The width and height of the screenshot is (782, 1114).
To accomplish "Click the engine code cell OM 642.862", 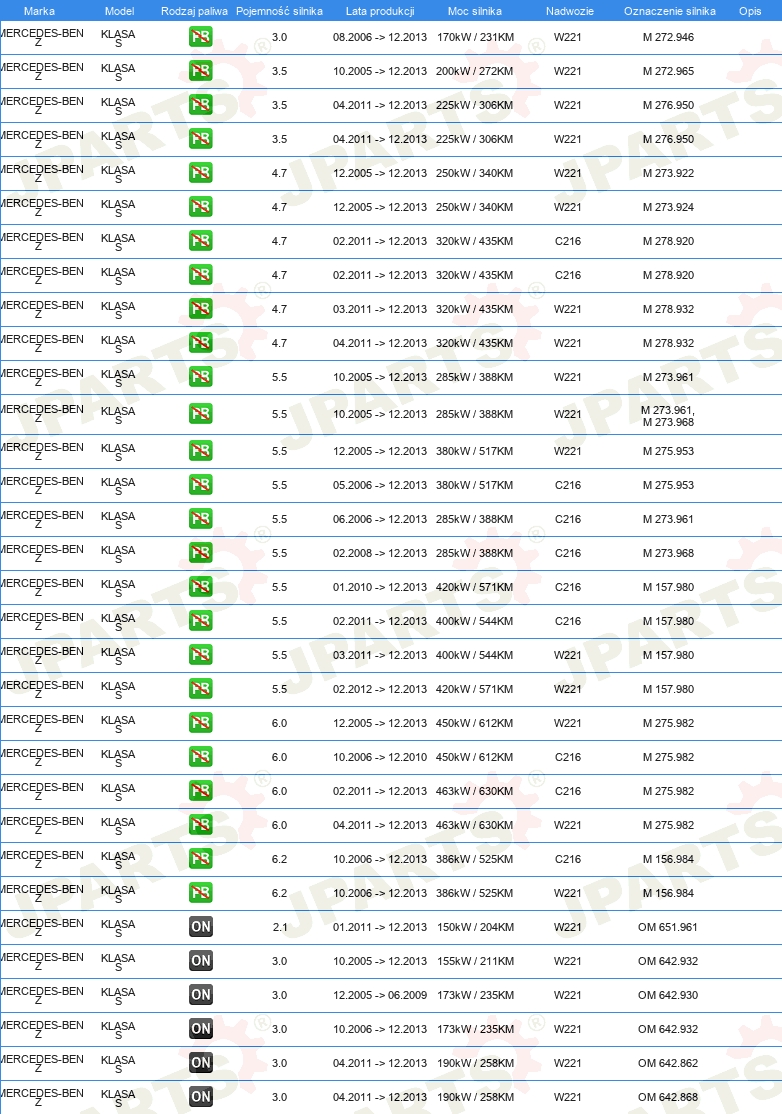I will pos(668,1063).
